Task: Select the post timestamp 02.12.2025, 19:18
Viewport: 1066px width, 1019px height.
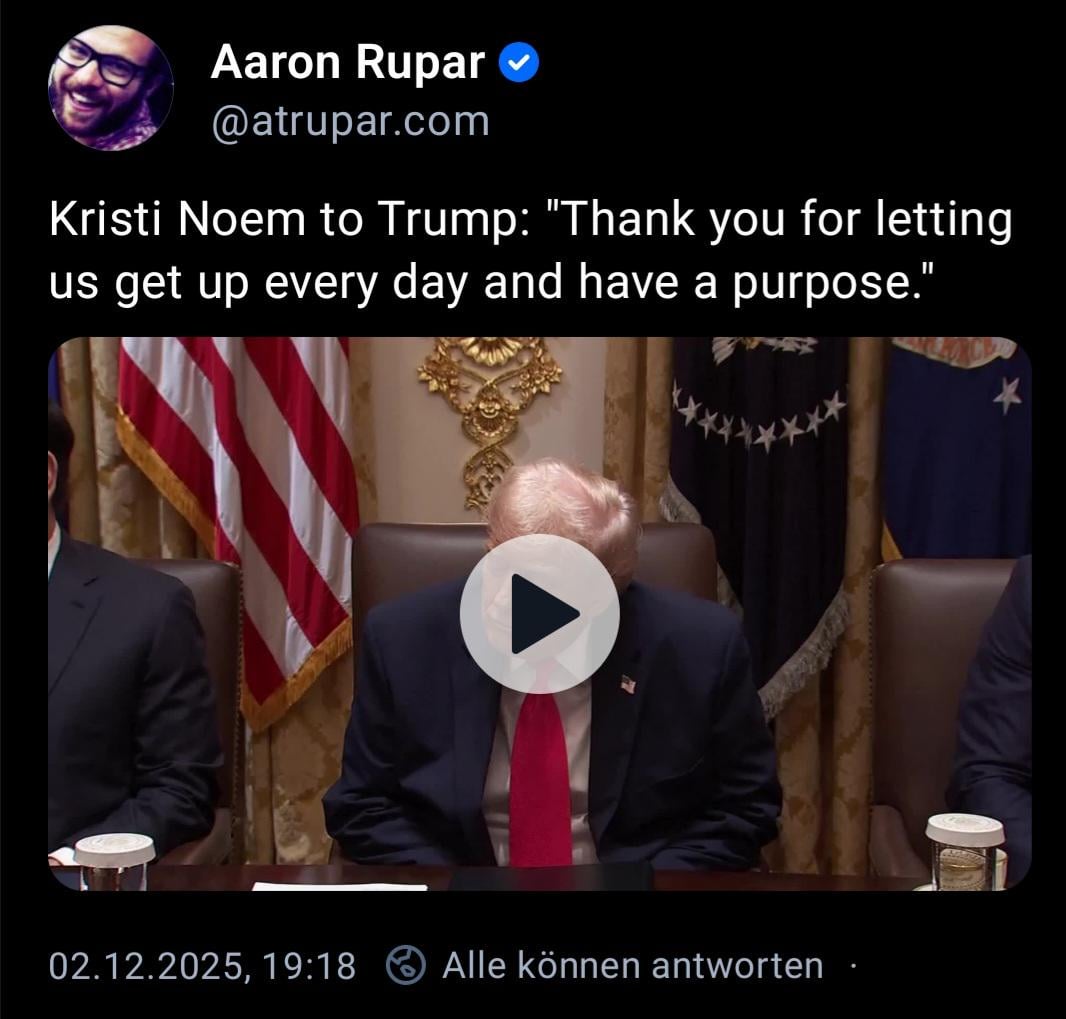Action: [202, 965]
